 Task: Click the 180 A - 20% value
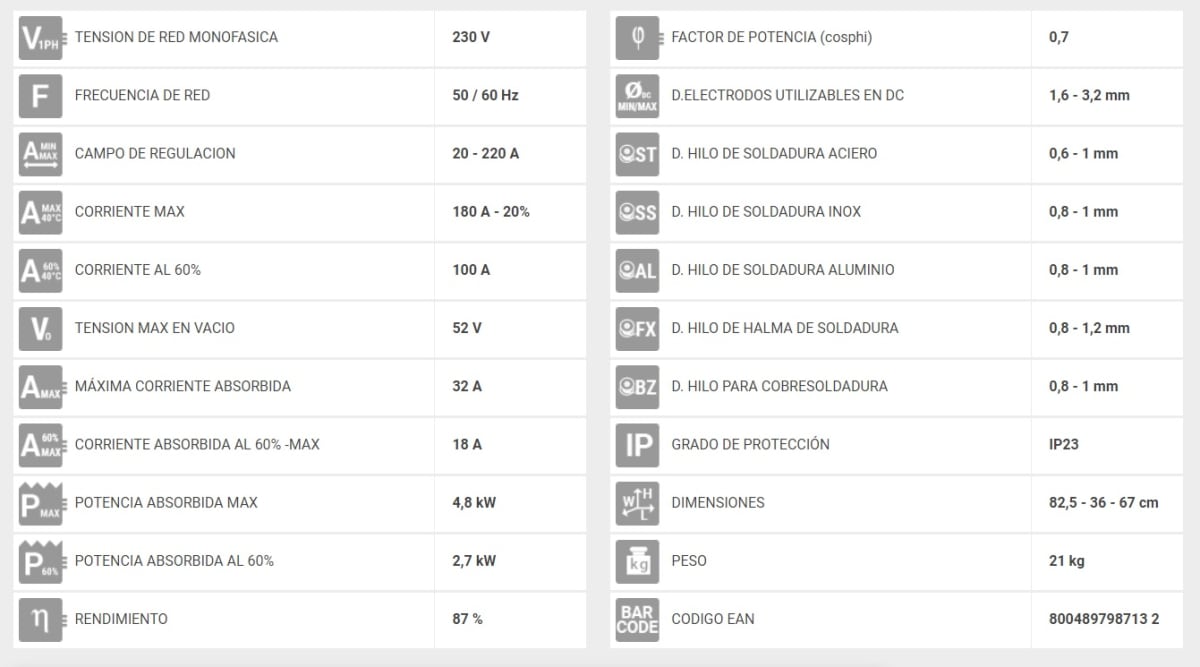click(x=491, y=212)
